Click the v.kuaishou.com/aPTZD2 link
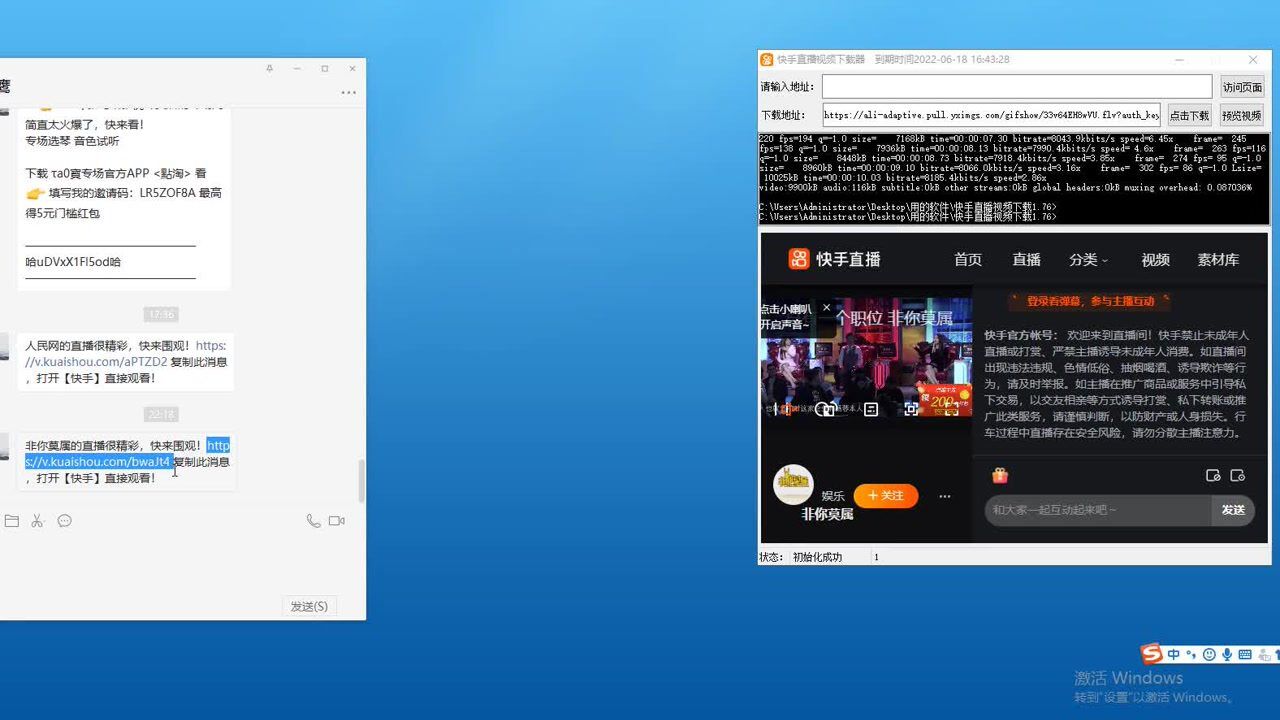1280x720 pixels. tap(128, 354)
